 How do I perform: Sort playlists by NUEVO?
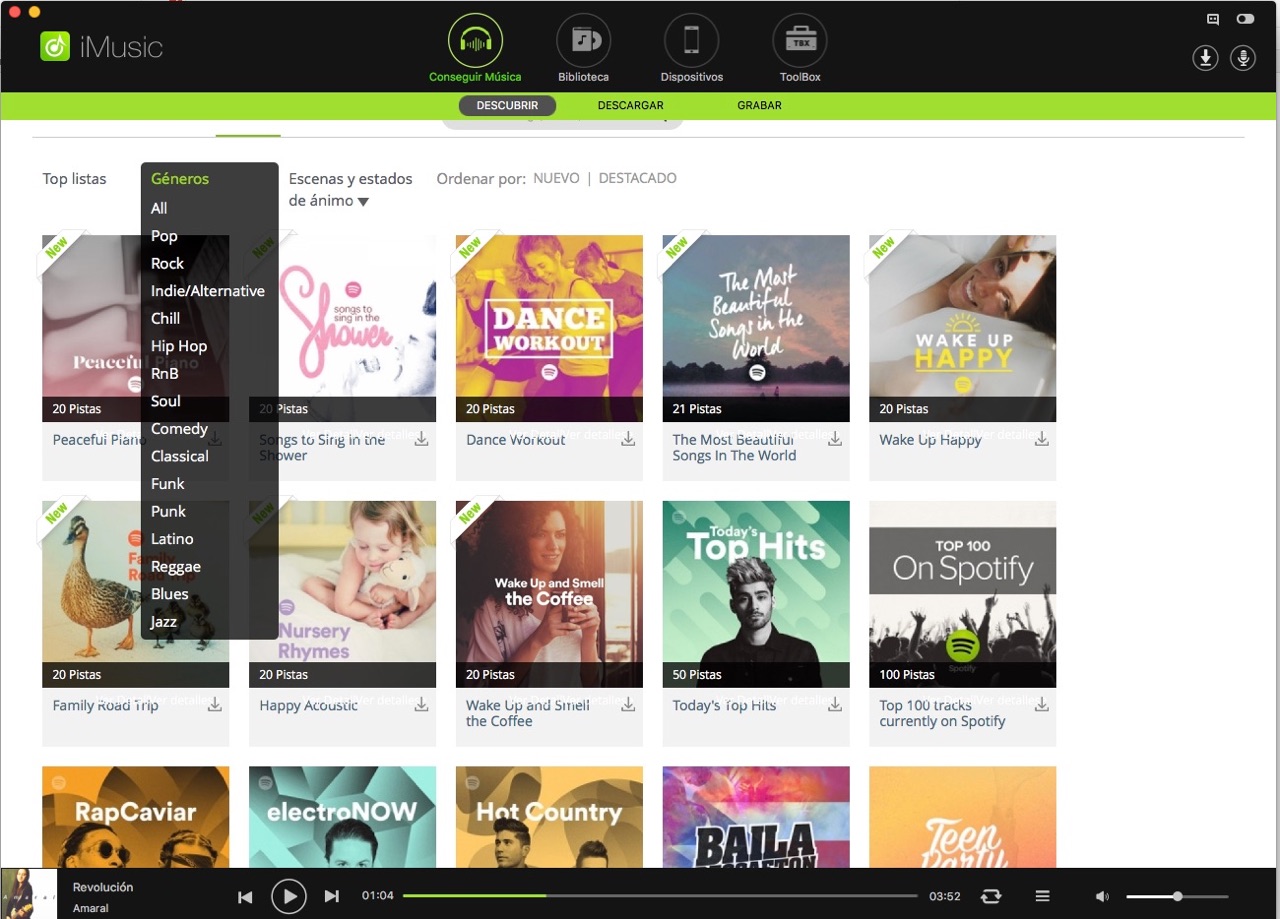pos(556,178)
